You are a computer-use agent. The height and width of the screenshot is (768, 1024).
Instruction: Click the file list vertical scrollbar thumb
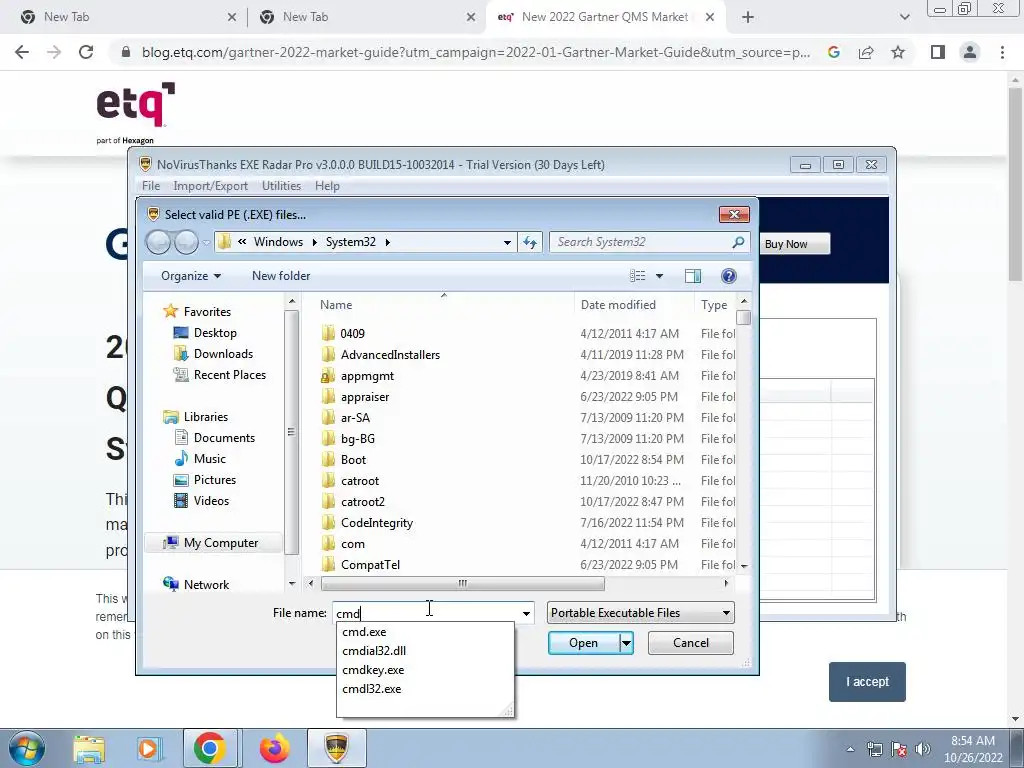pyautogui.click(x=743, y=317)
